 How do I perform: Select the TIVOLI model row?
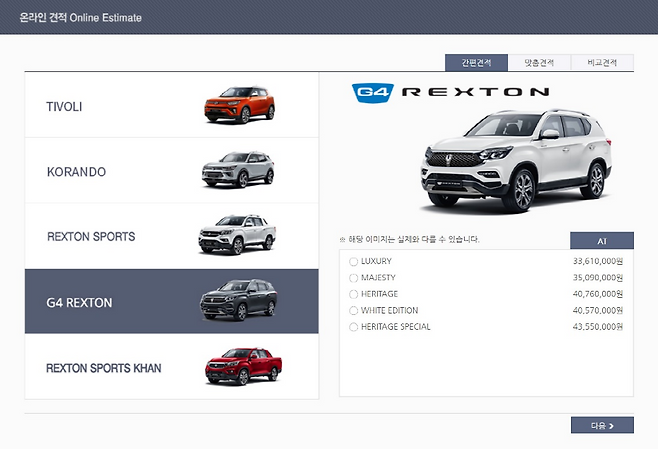(172, 105)
